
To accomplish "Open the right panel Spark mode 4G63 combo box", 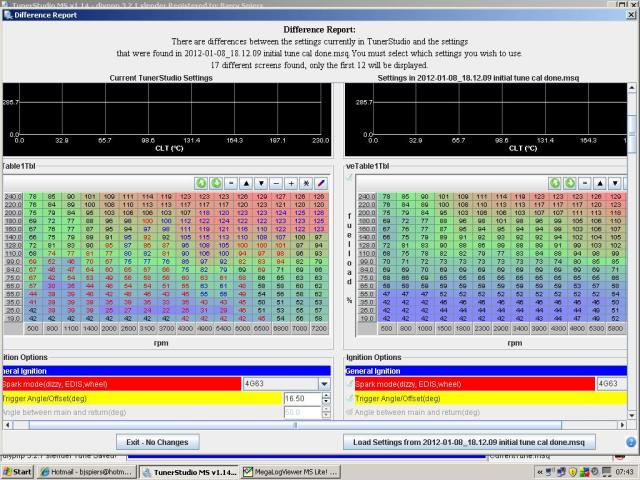I will tap(610, 383).
